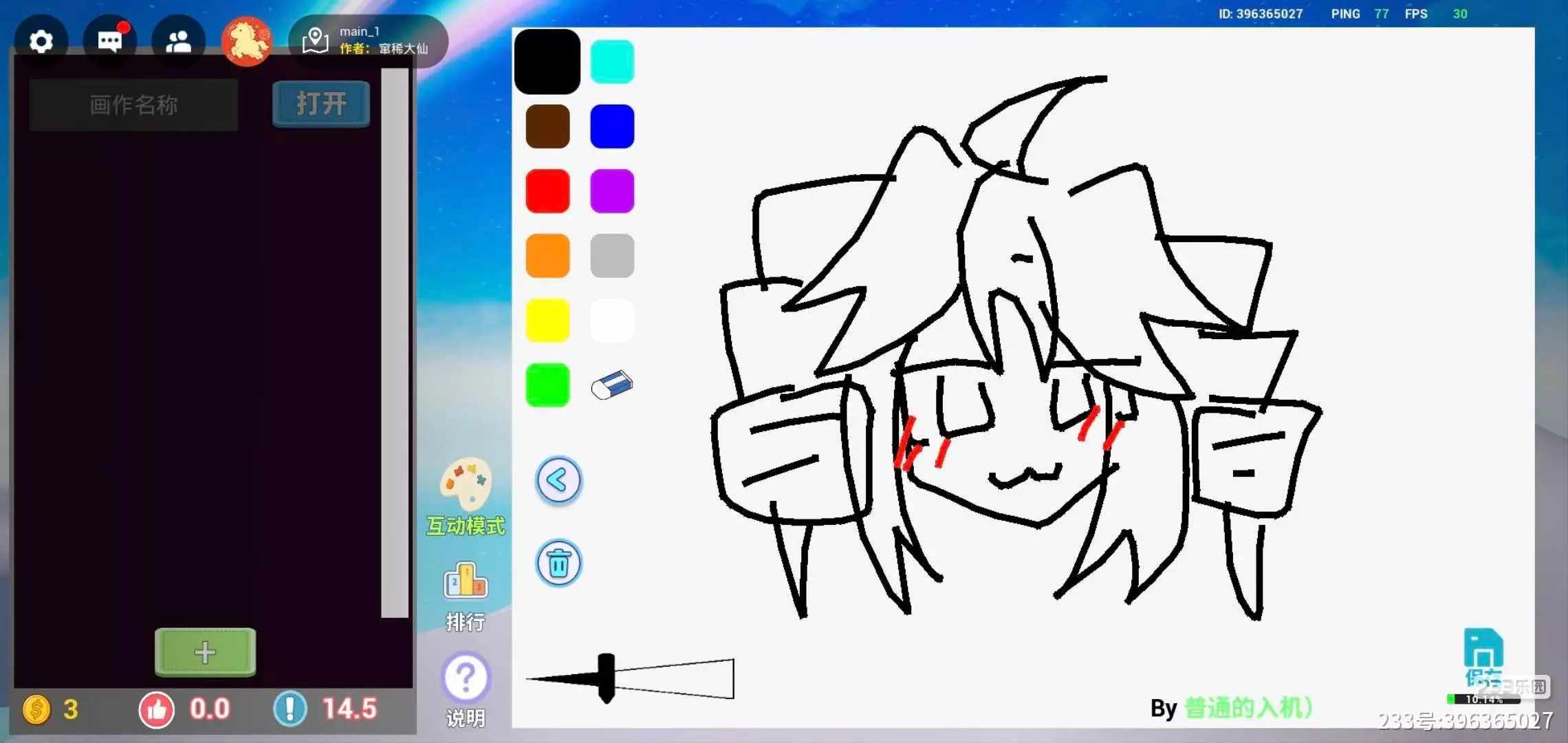Open the settings gear icon
This screenshot has width=1568, height=743.
pyautogui.click(x=41, y=42)
